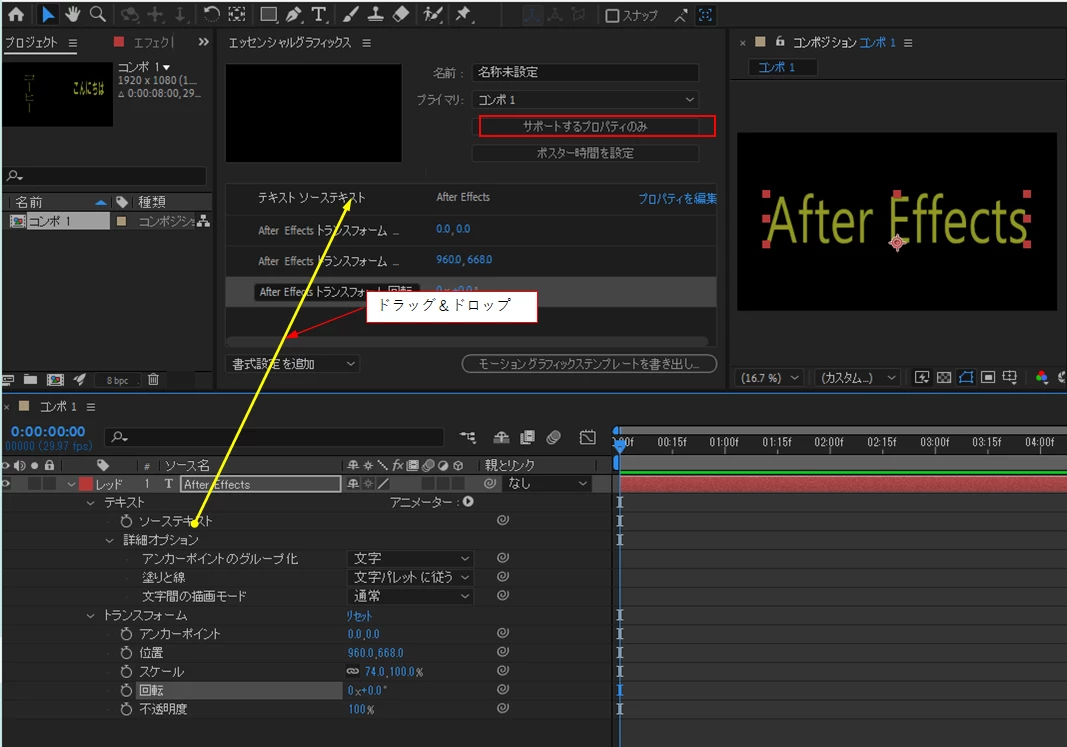The height and width of the screenshot is (747, 1067).
Task: Collapse the 詳細オプション group
Action: pos(110,540)
